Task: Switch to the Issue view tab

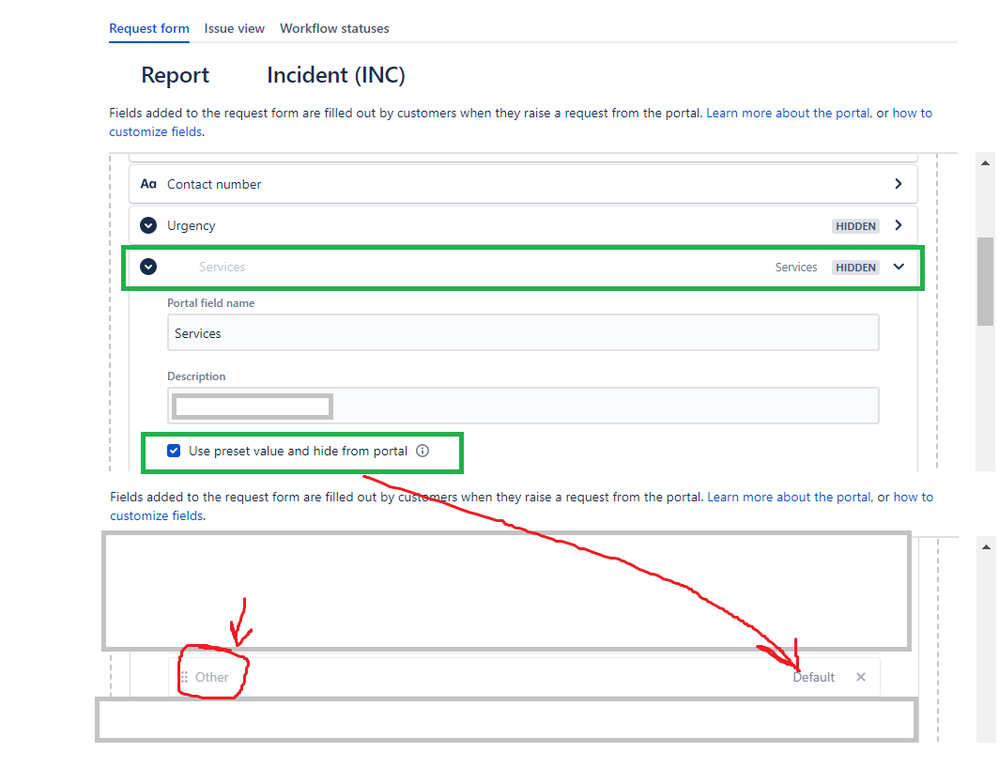Action: tap(234, 29)
